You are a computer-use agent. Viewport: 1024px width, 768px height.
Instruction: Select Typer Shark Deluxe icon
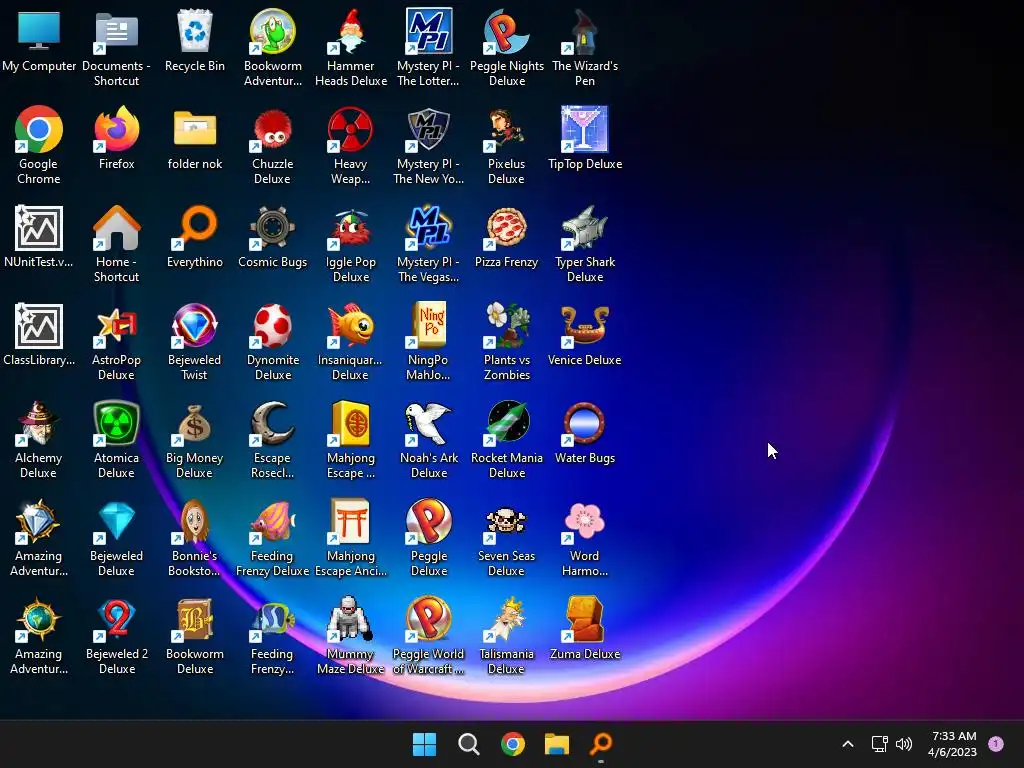tap(584, 227)
